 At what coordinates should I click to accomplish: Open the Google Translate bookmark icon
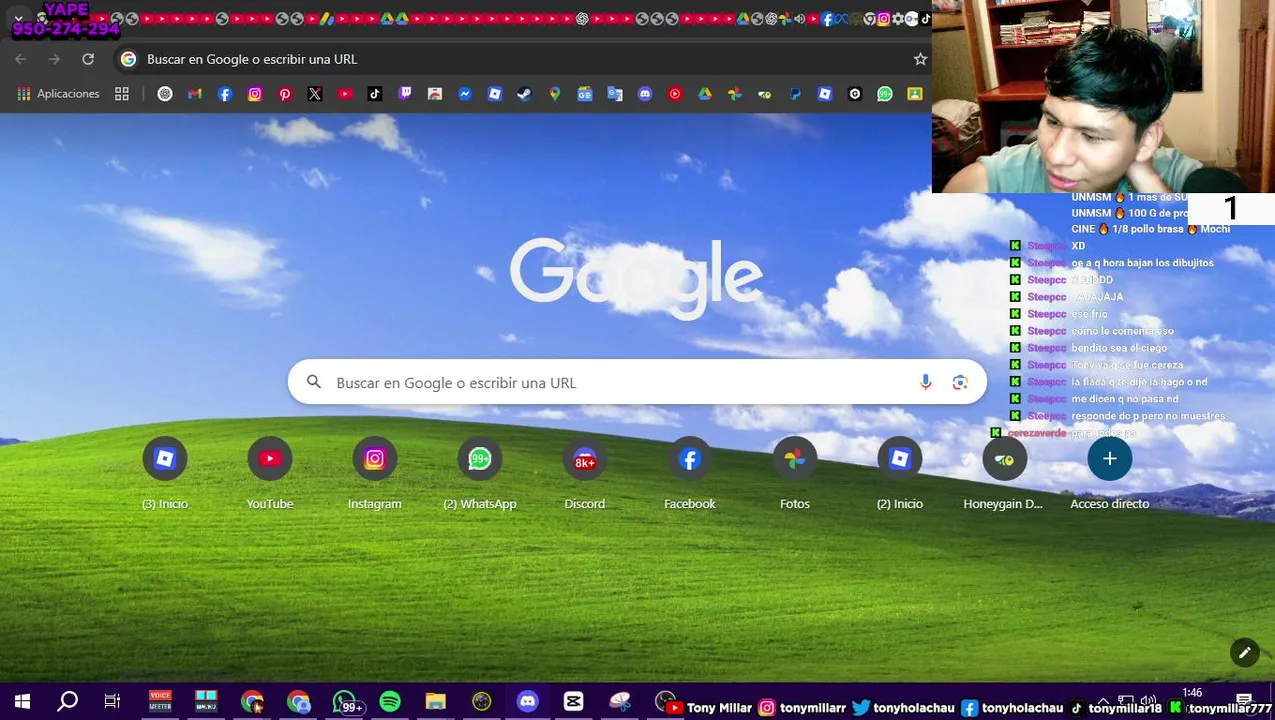pyautogui.click(x=615, y=94)
